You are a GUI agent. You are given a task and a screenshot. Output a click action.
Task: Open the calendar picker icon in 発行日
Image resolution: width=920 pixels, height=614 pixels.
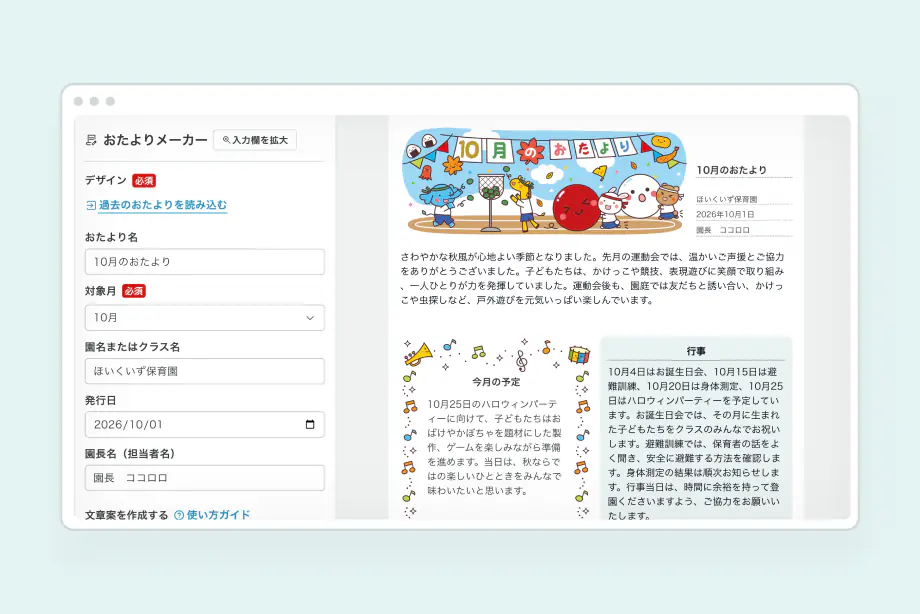click(x=310, y=424)
